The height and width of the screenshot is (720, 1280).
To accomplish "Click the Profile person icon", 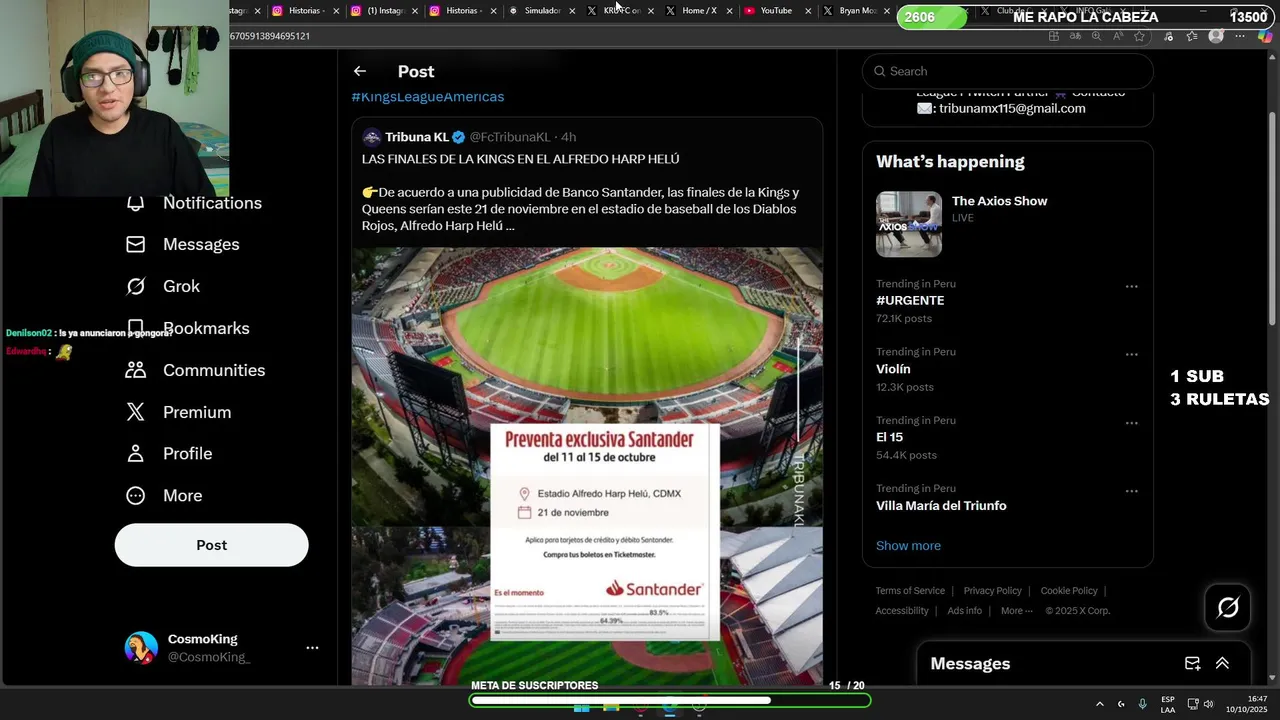I will click(x=135, y=454).
